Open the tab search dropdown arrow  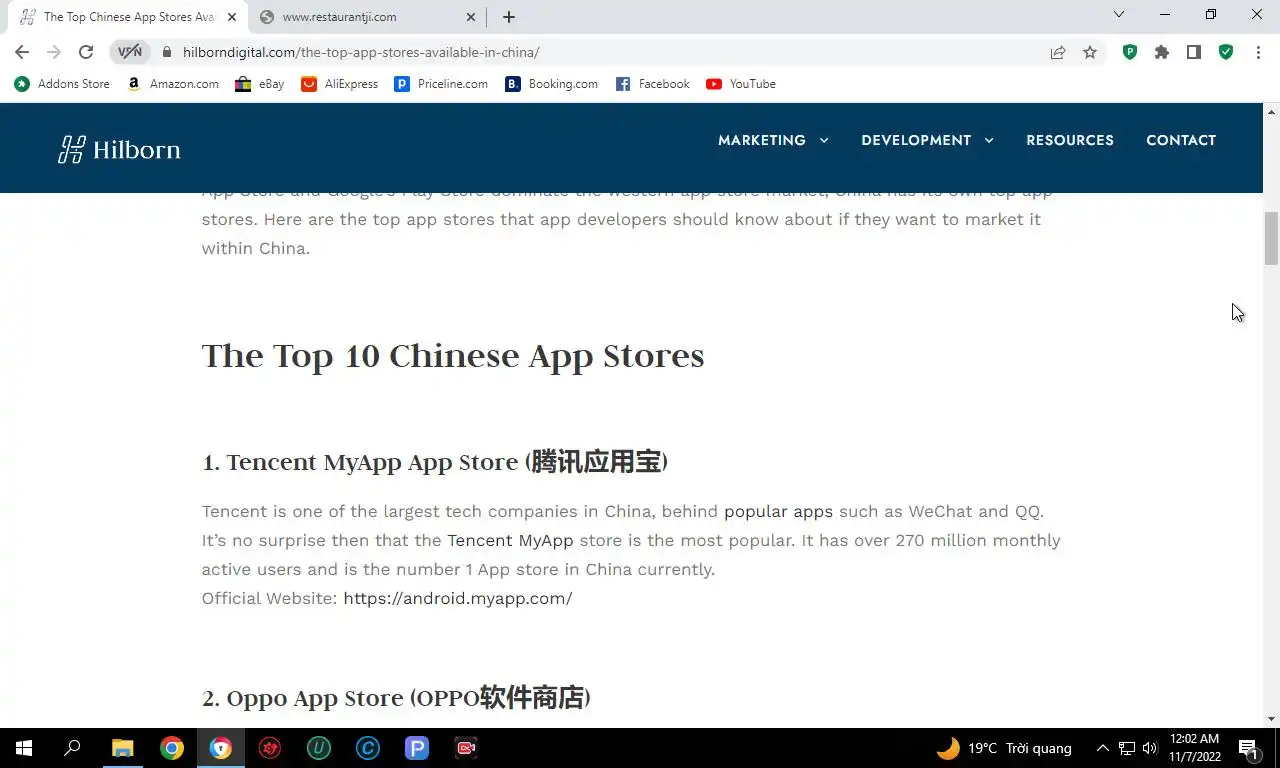[1119, 14]
